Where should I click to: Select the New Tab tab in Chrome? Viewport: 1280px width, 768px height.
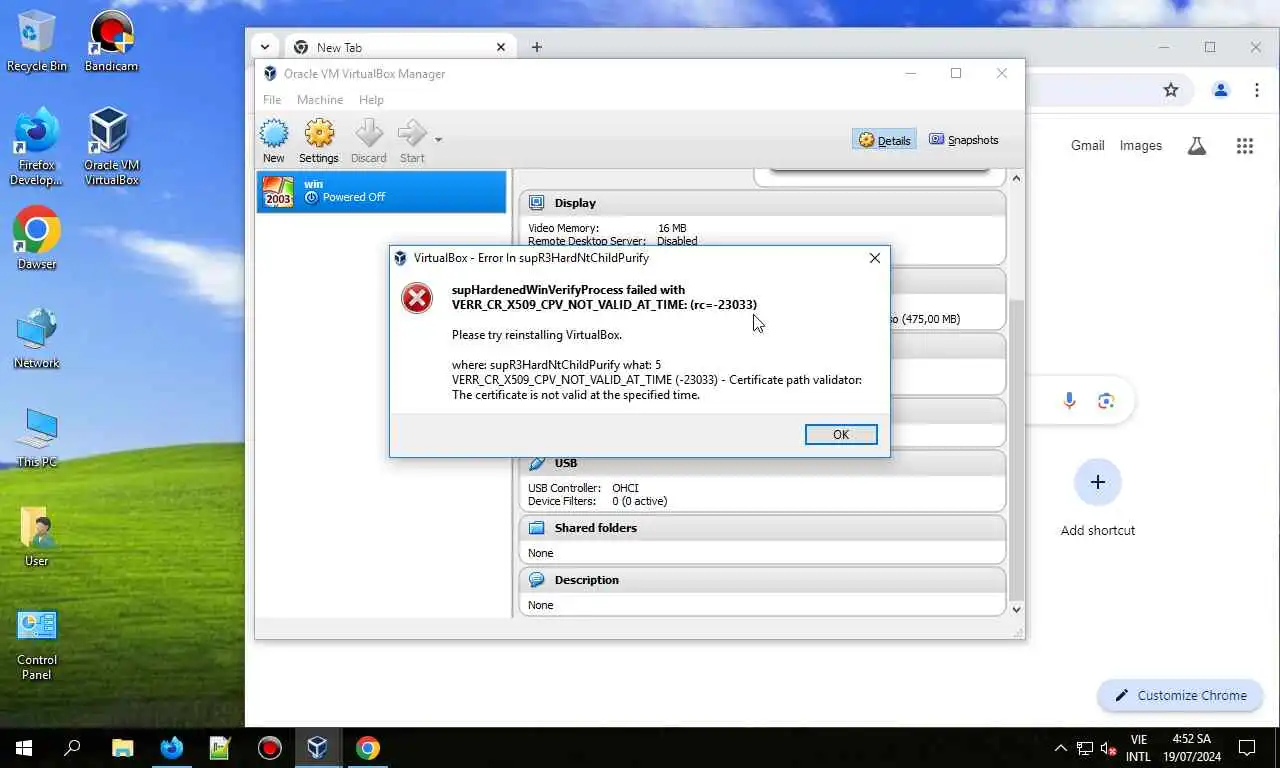(400, 47)
